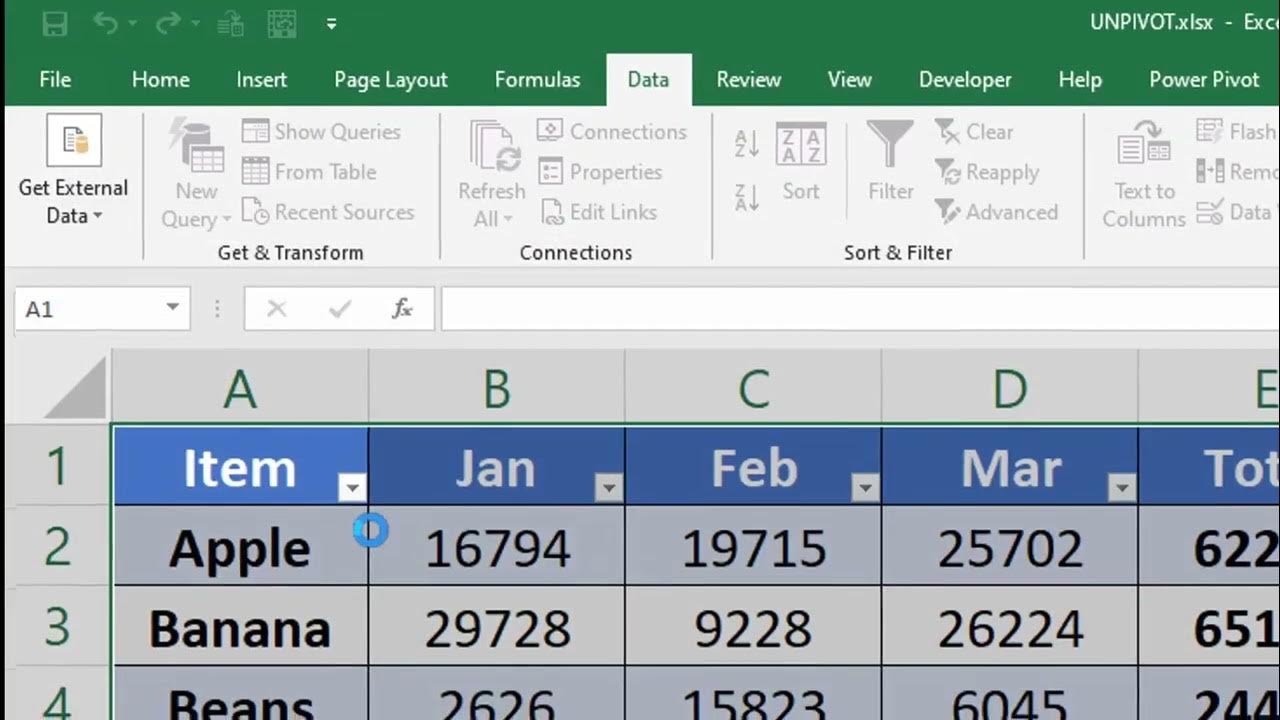Click Edit Links
This screenshot has height=720, width=1280.
pos(599,212)
